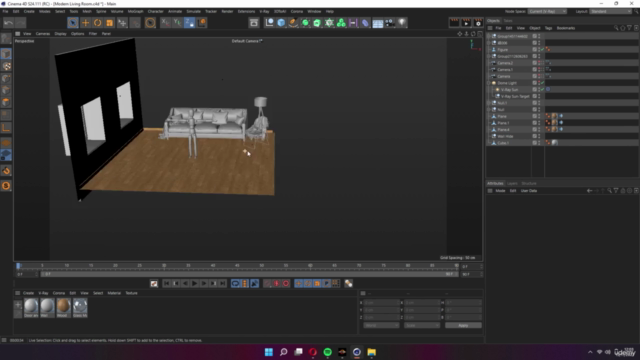The width and height of the screenshot is (640, 360).
Task: Click filter funnel icon in Objects manager
Action: click(629, 28)
